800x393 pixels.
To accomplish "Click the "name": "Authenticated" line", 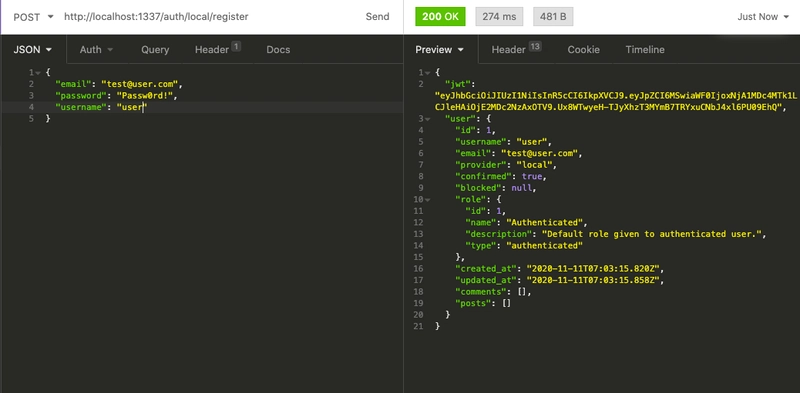I will tap(526, 223).
